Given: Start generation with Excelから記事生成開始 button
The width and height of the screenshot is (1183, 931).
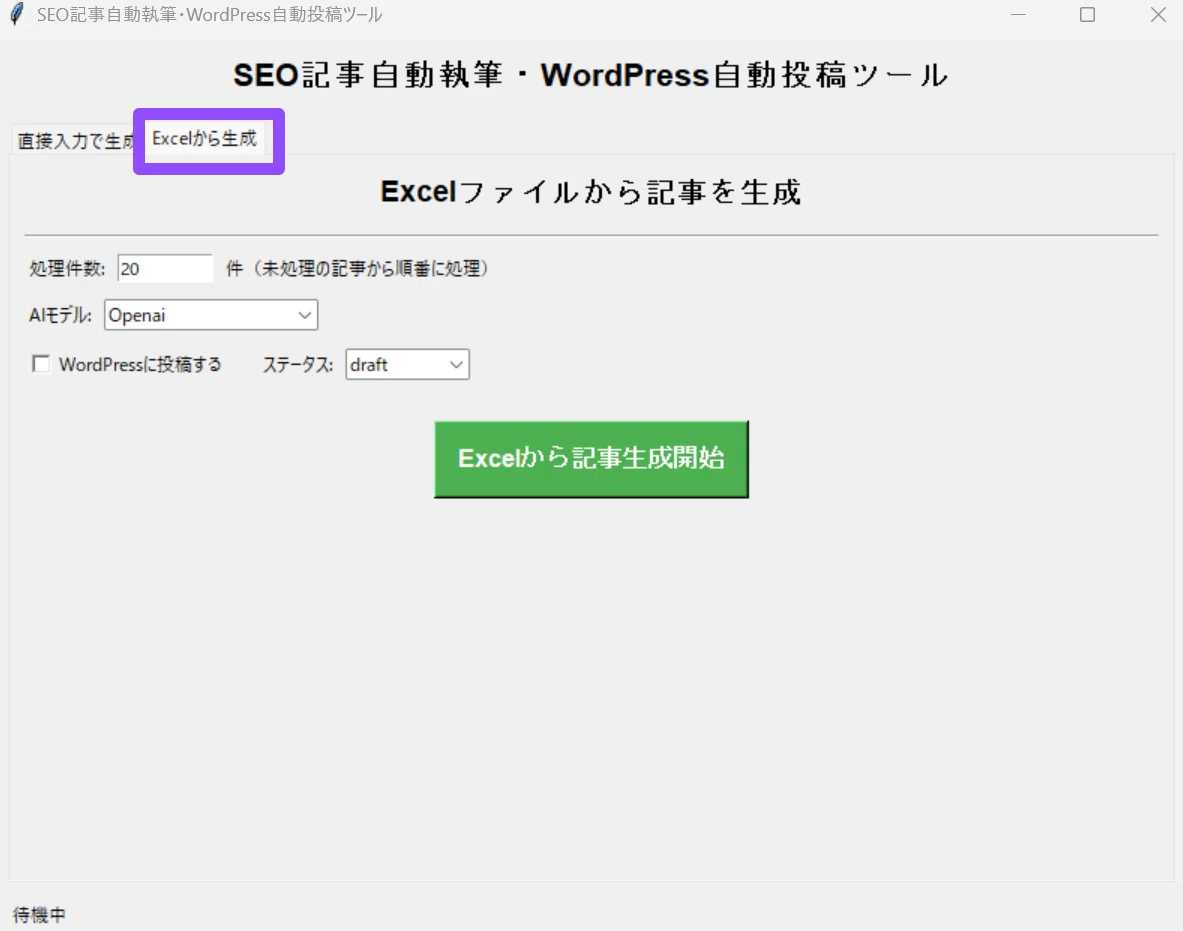Looking at the screenshot, I should (x=592, y=459).
